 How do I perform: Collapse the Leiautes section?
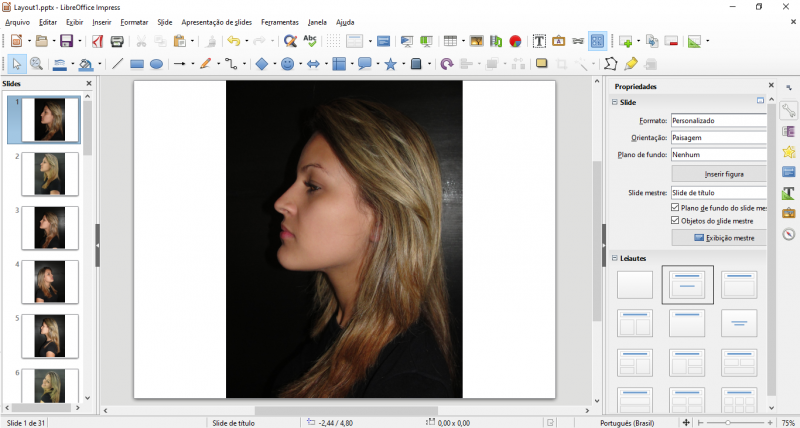(614, 259)
